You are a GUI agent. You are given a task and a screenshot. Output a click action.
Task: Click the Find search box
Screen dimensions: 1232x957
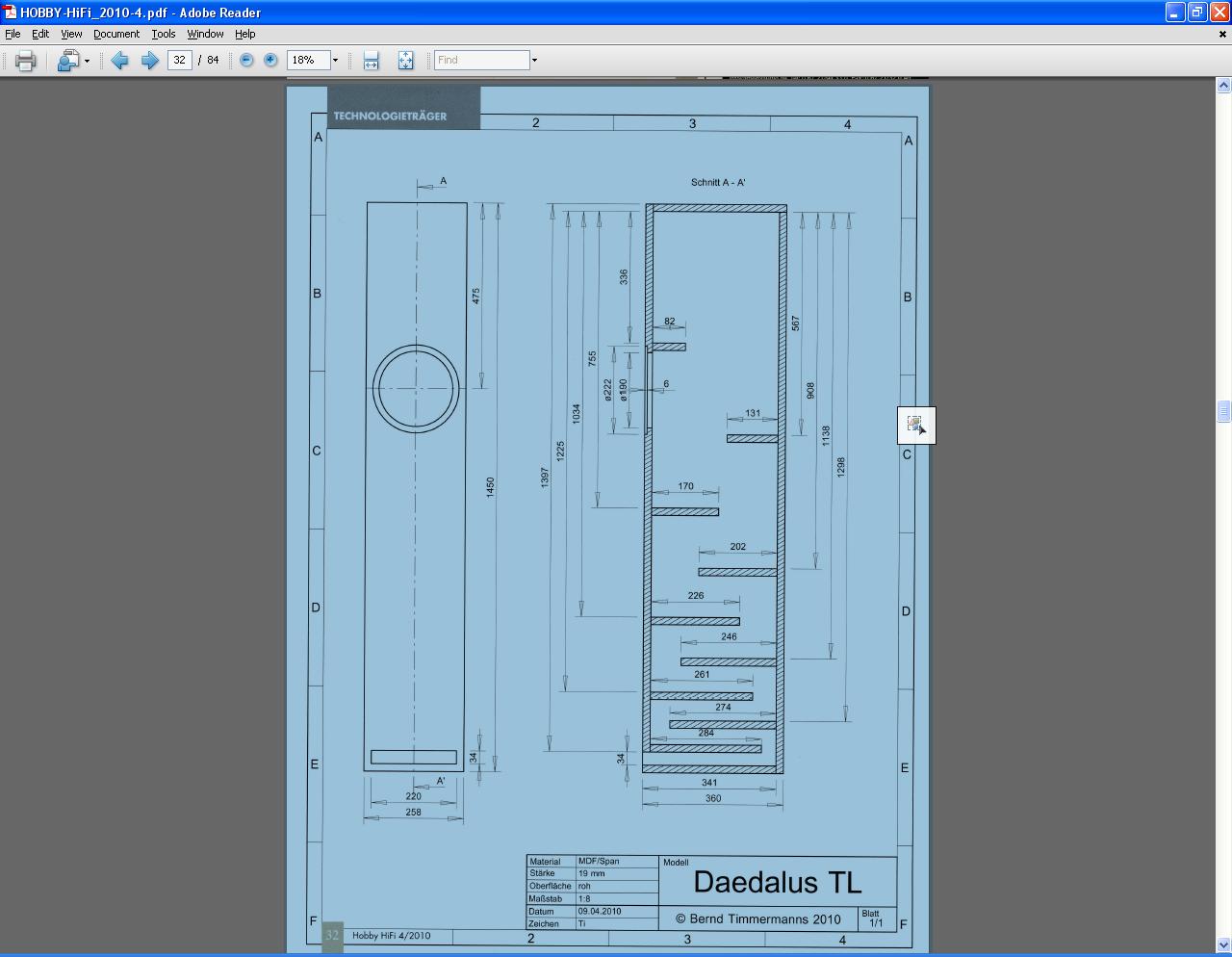pyautogui.click(x=481, y=60)
